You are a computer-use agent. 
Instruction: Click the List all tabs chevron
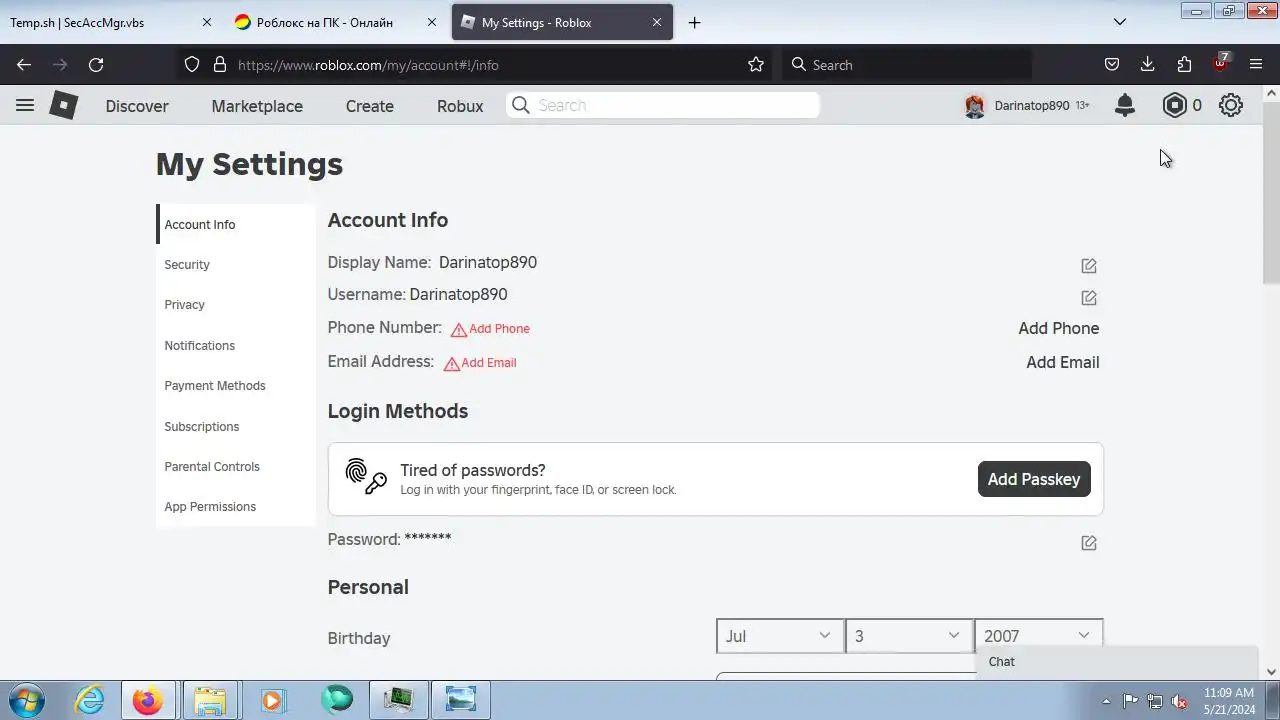pos(1120,22)
